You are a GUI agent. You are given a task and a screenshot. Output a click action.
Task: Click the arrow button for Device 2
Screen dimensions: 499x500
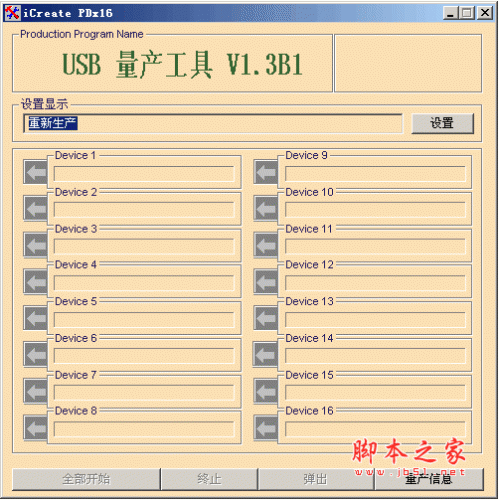pos(35,209)
